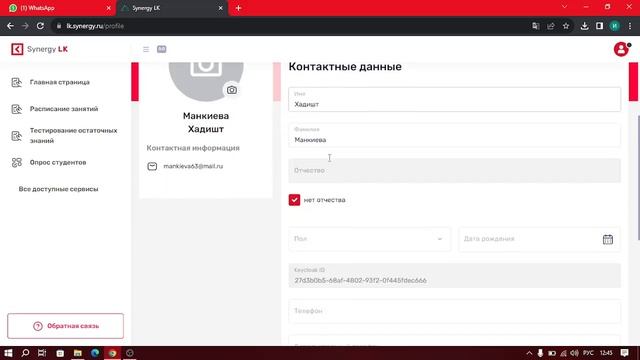
Task: Click the Опрос студентов sidebar icon
Action: click(16, 162)
